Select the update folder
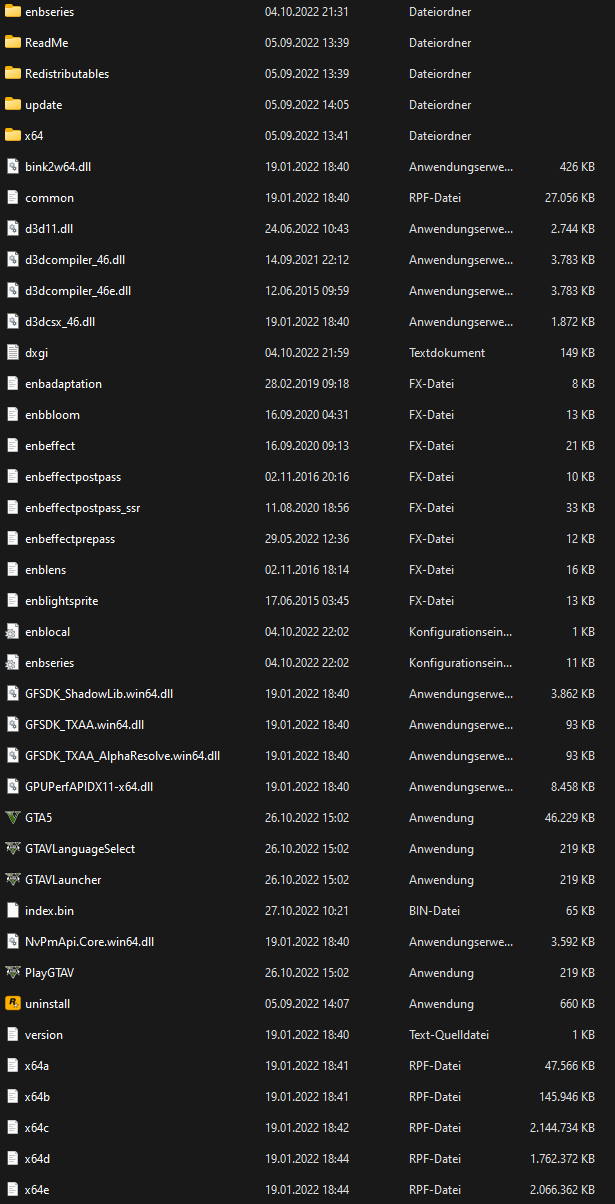The image size is (615, 1204). [x=43, y=105]
